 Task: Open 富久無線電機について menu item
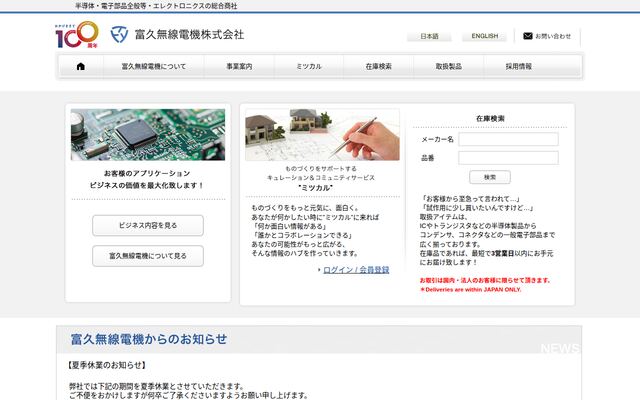(x=154, y=66)
